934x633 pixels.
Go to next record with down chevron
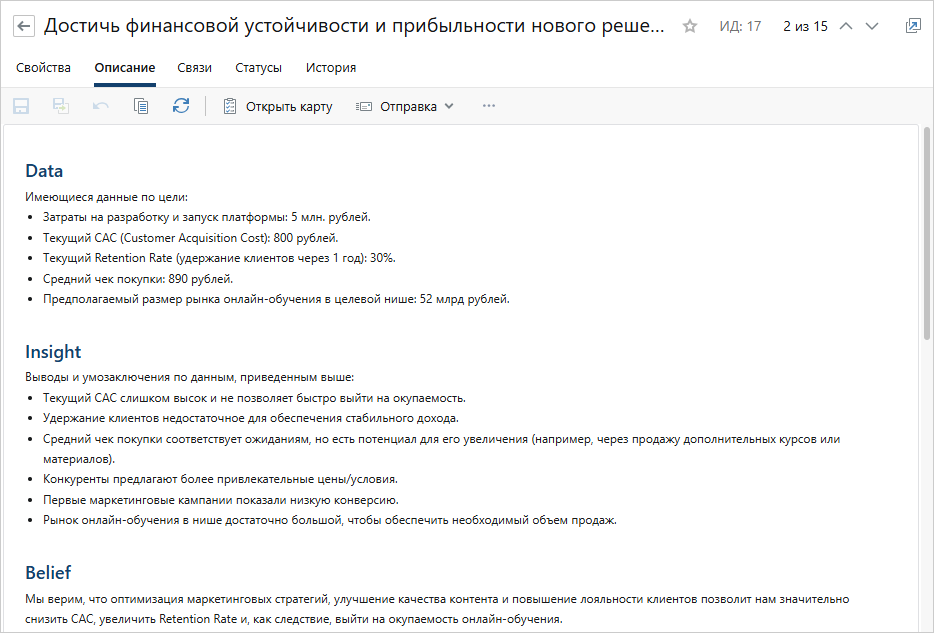[x=872, y=26]
